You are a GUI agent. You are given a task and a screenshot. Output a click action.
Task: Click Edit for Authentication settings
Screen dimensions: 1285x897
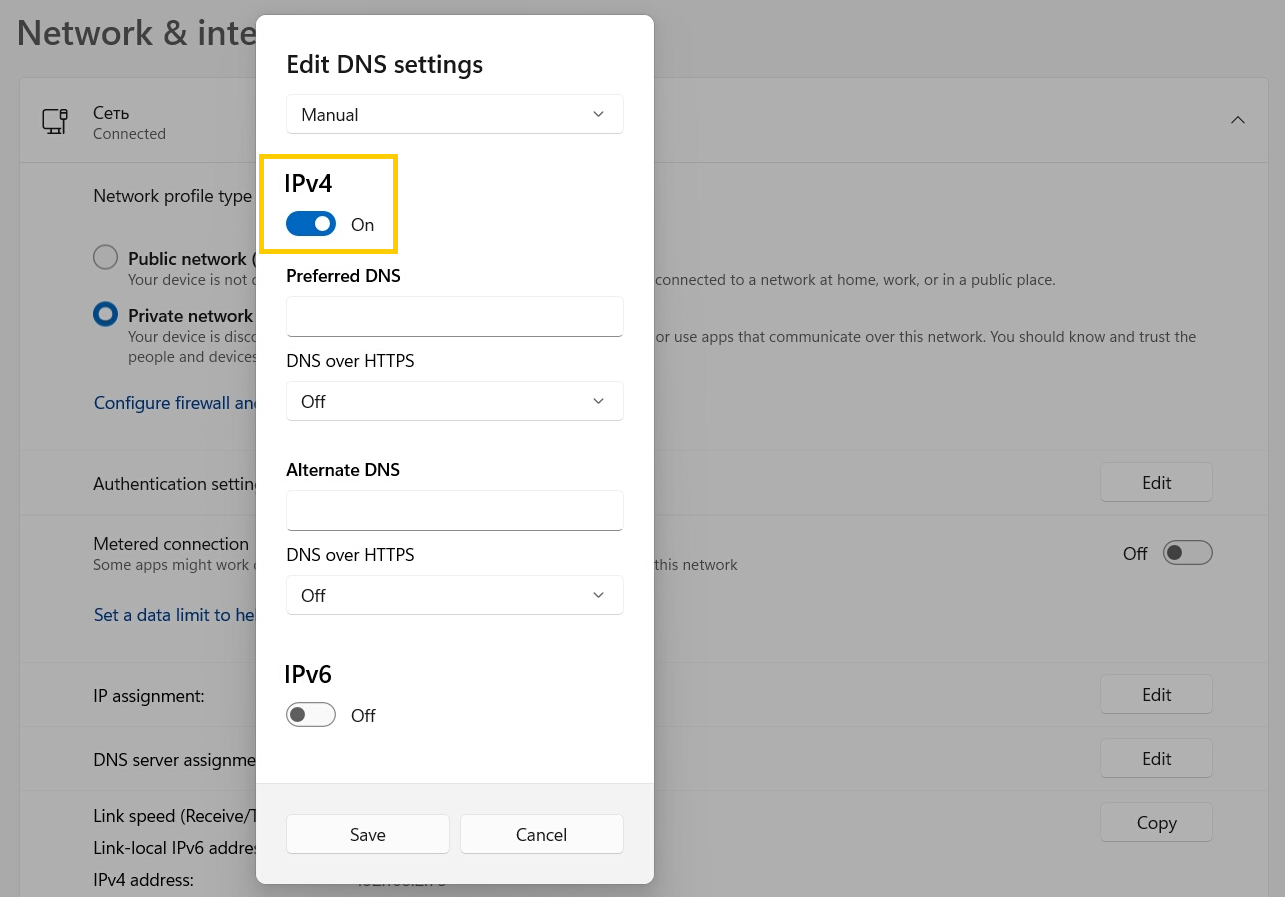click(x=1156, y=482)
